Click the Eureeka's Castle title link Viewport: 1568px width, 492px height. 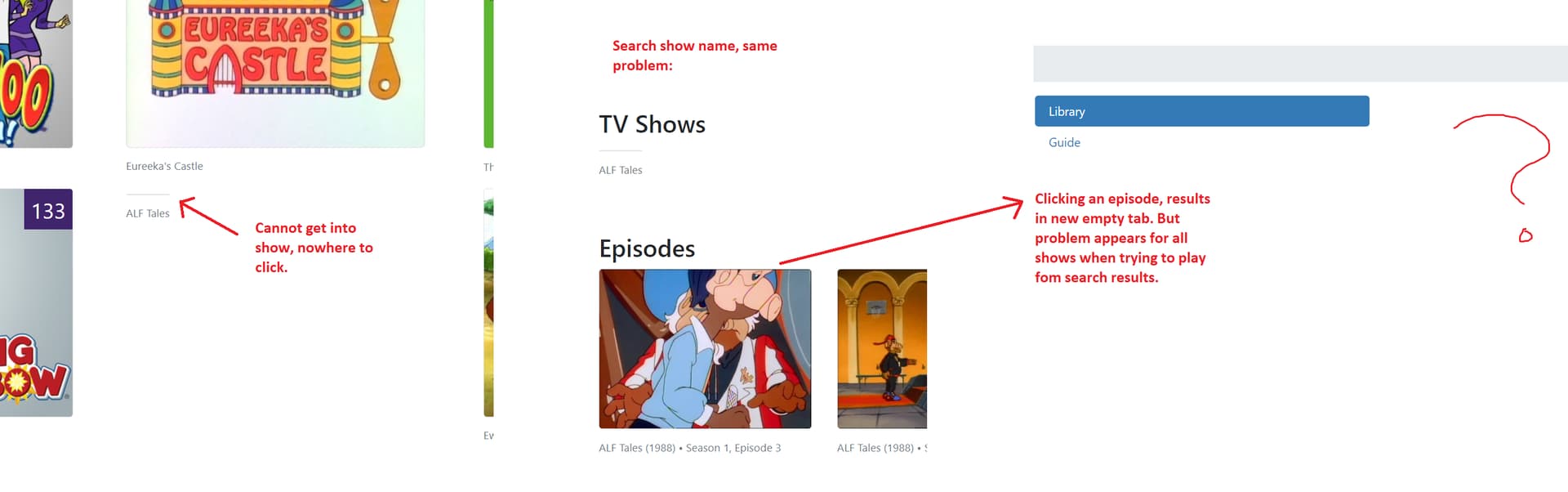[x=164, y=166]
